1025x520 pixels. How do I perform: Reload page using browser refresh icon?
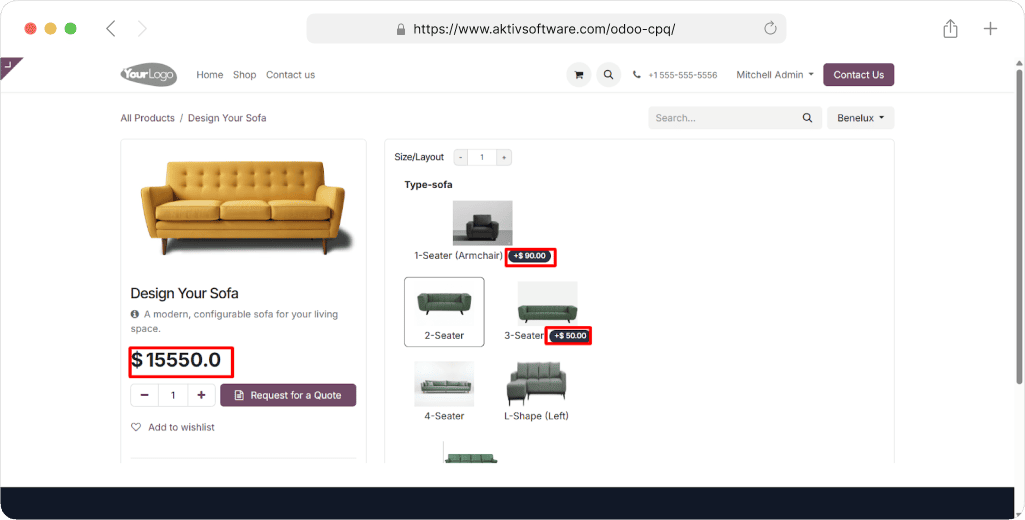[x=770, y=29]
